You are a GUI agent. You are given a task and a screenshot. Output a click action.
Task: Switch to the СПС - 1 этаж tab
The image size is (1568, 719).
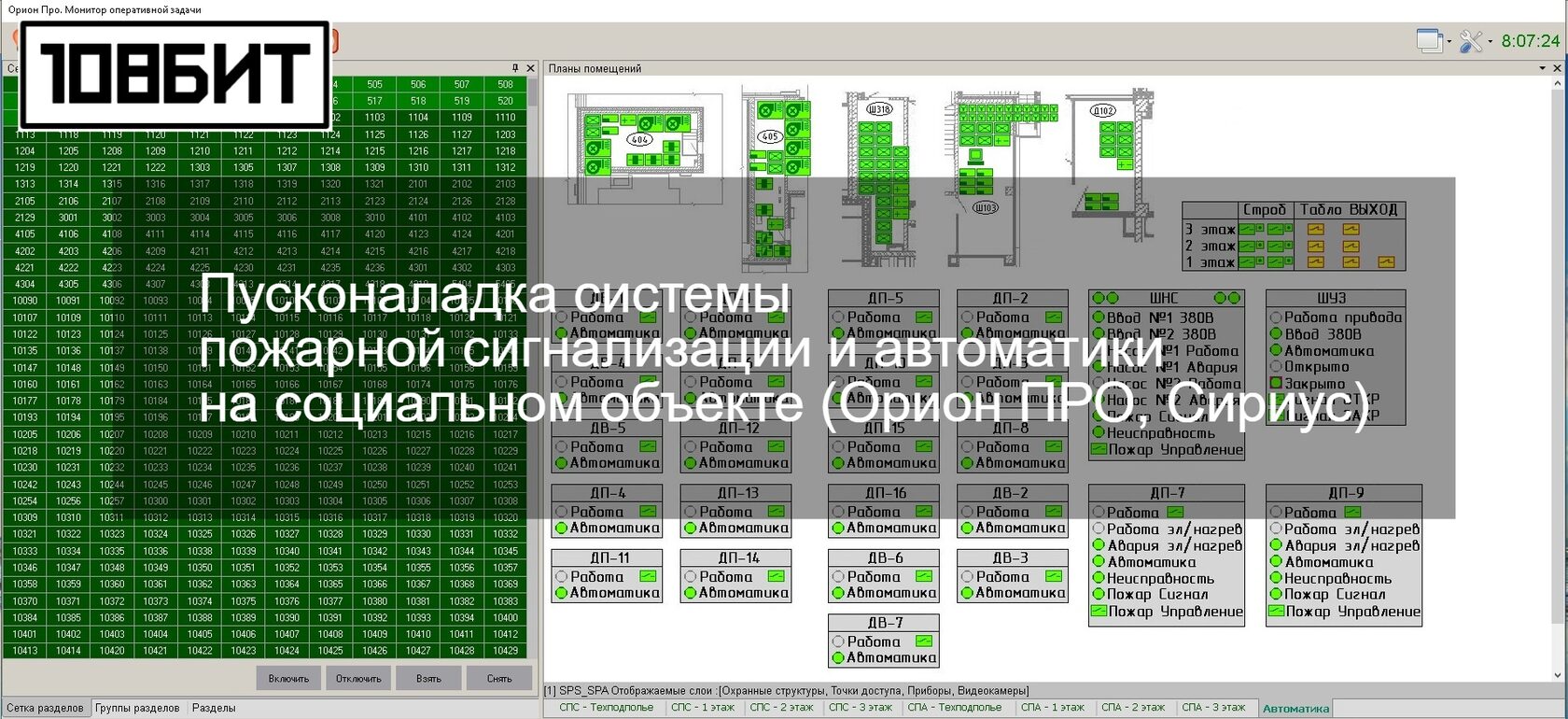click(703, 708)
